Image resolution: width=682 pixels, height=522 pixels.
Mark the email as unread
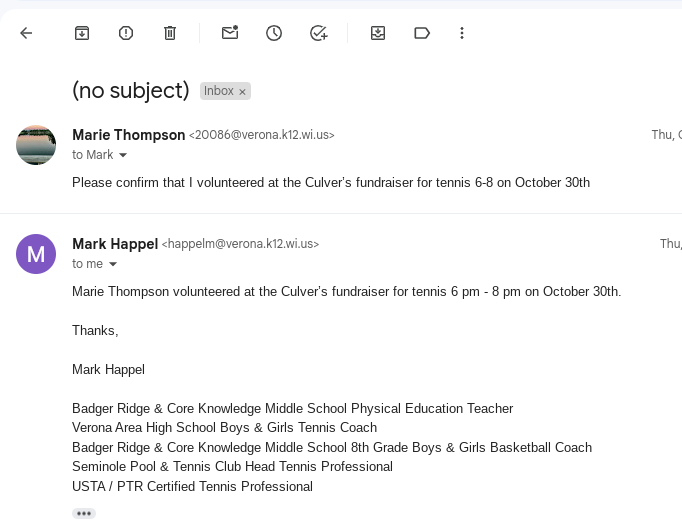230,33
